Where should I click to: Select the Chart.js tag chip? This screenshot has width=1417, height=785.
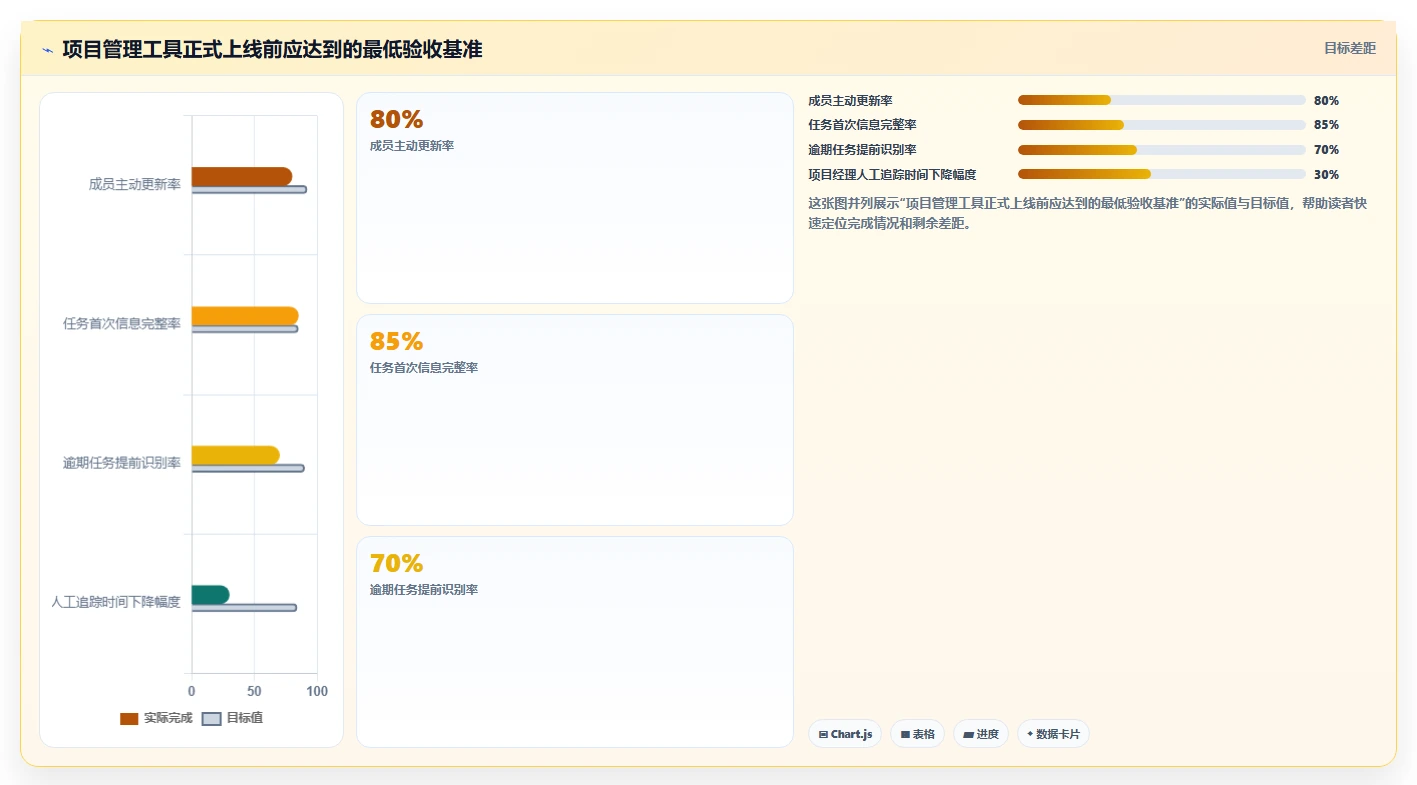[845, 734]
